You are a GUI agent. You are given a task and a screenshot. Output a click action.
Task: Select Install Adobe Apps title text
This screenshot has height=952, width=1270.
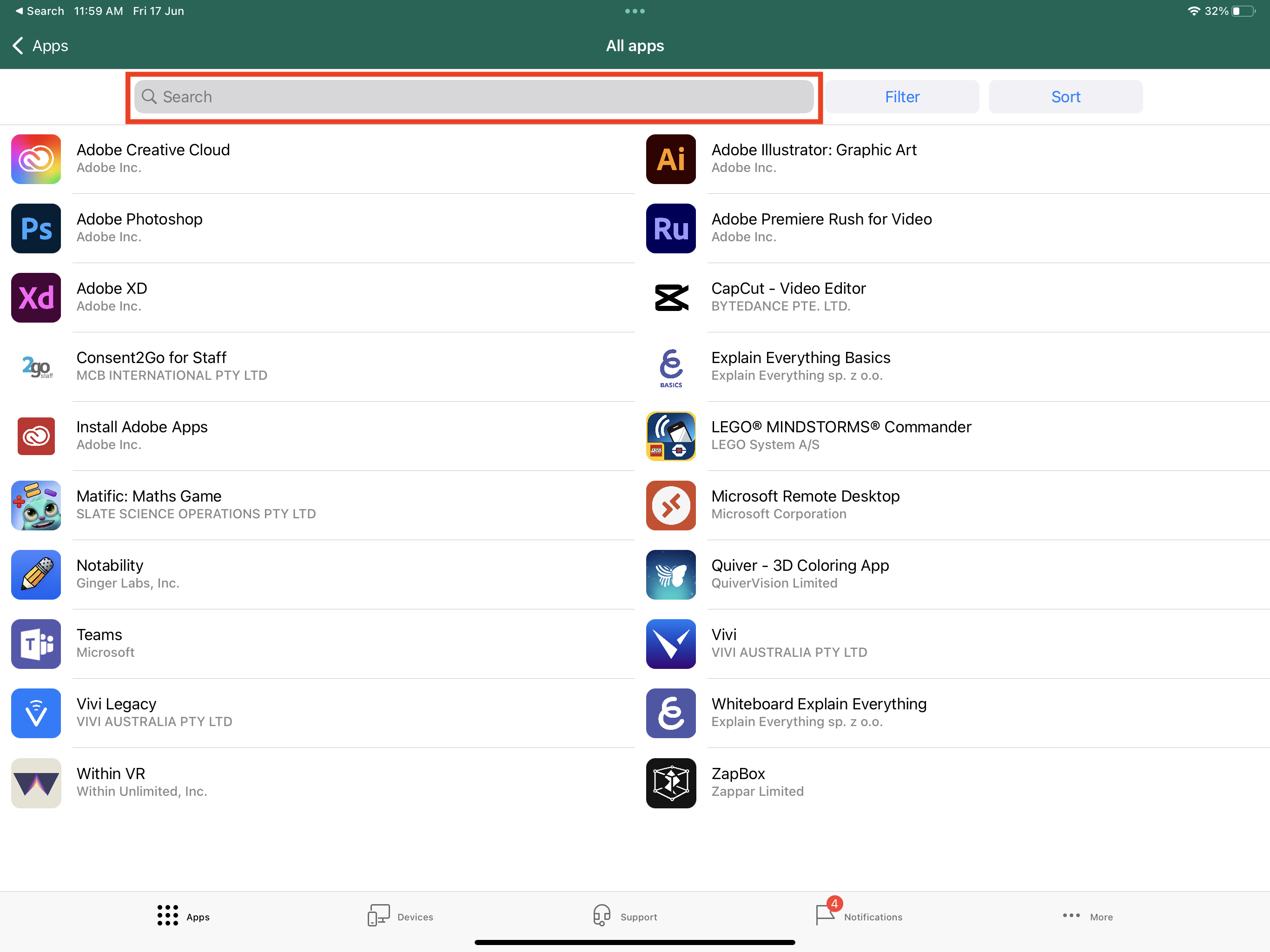[142, 427]
